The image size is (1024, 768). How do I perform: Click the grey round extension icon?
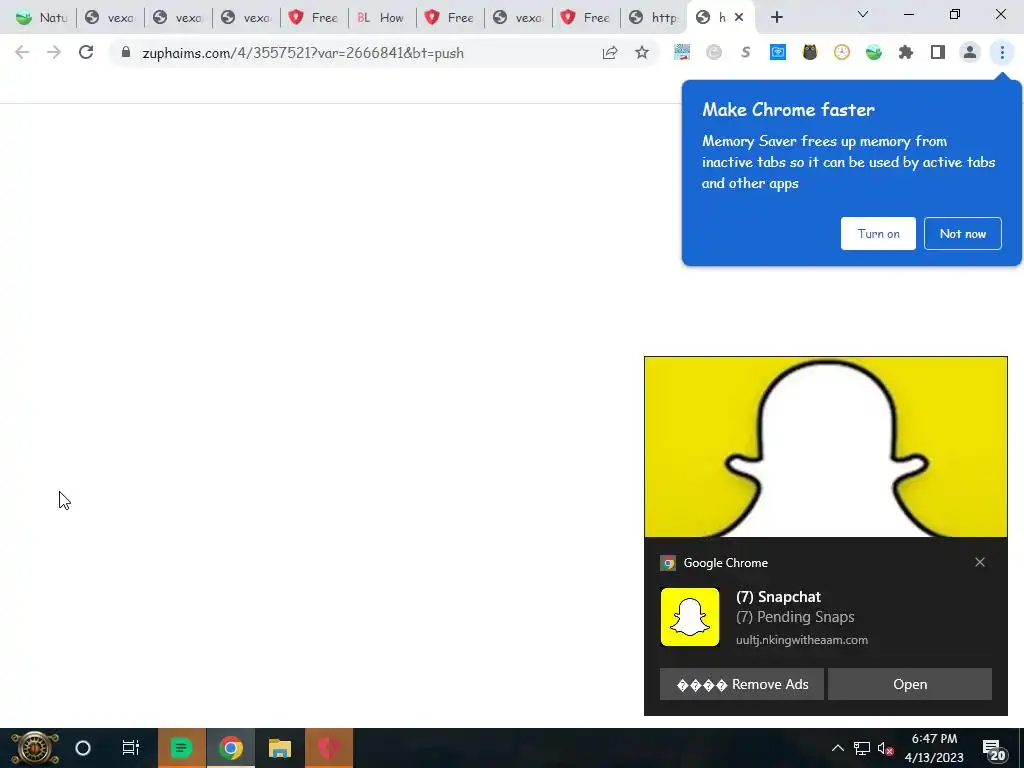(714, 52)
